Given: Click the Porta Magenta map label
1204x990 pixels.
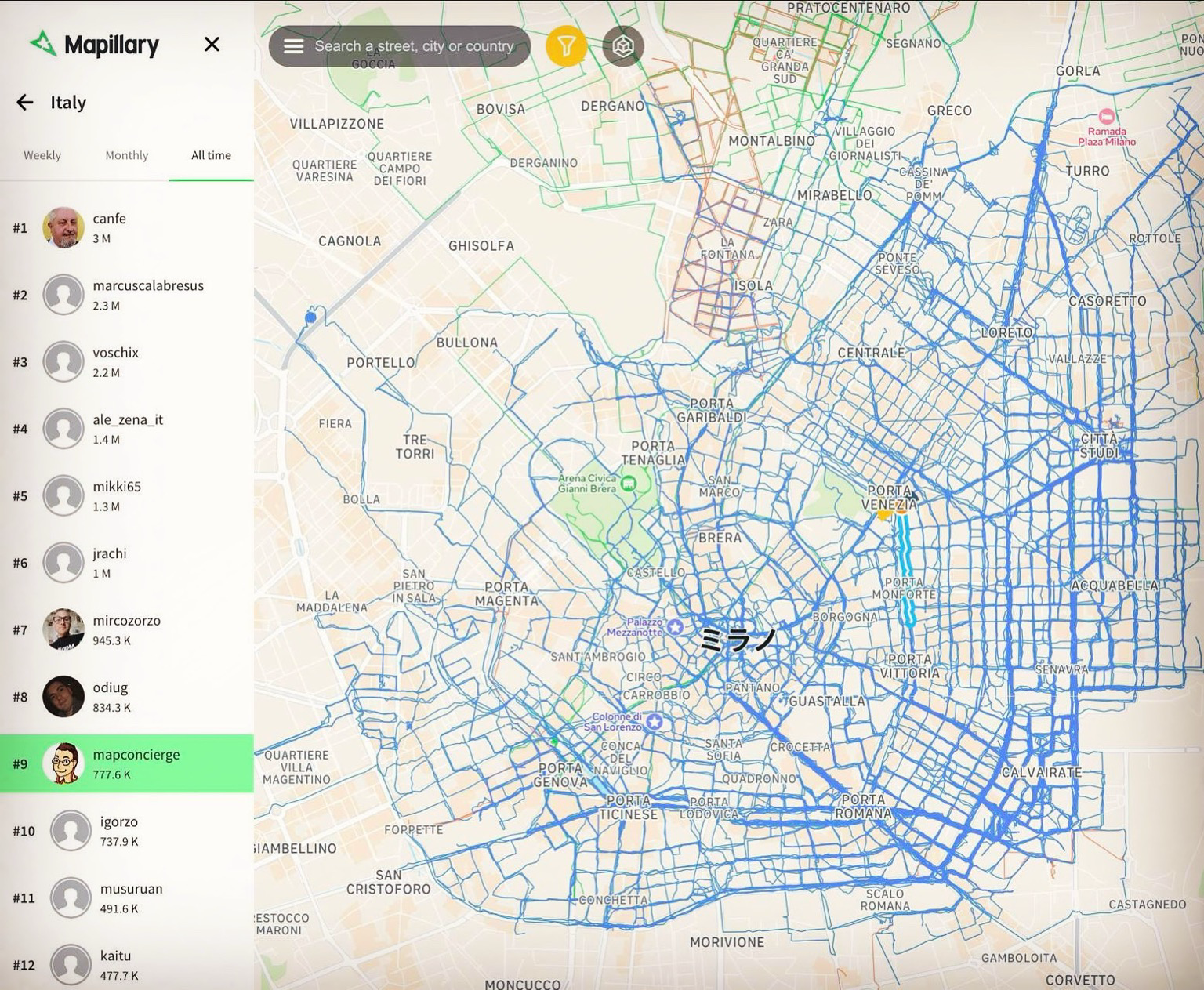Looking at the screenshot, I should pos(506,593).
